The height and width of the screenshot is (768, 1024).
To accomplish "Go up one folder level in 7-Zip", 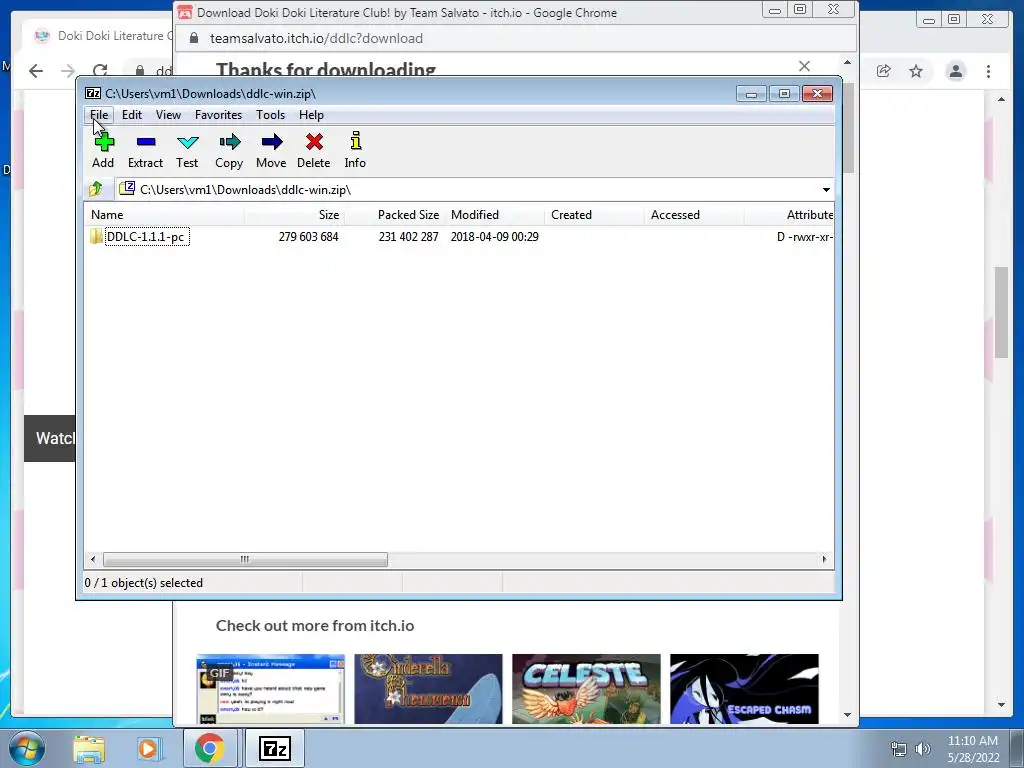I will pyautogui.click(x=96, y=189).
